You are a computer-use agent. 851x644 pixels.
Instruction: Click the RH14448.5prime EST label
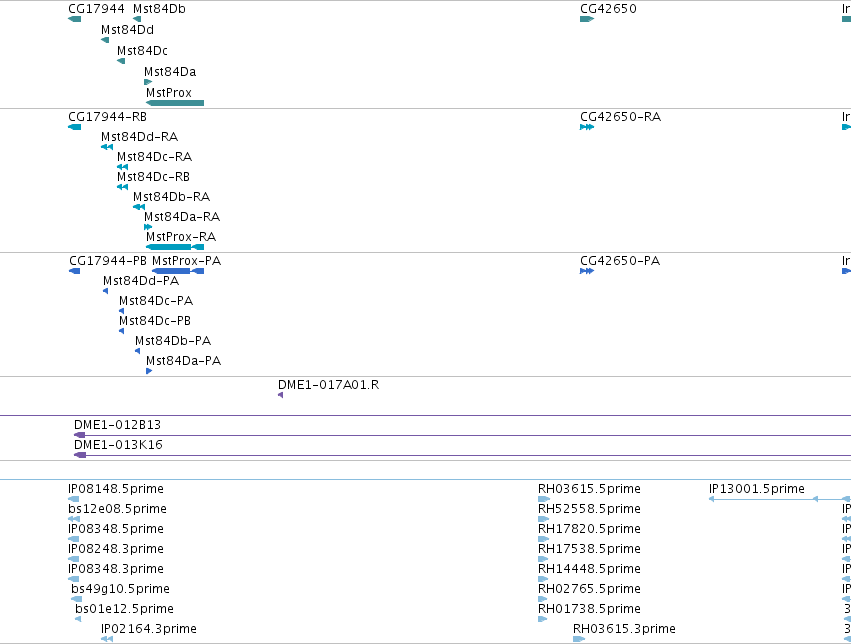pyautogui.click(x=589, y=569)
